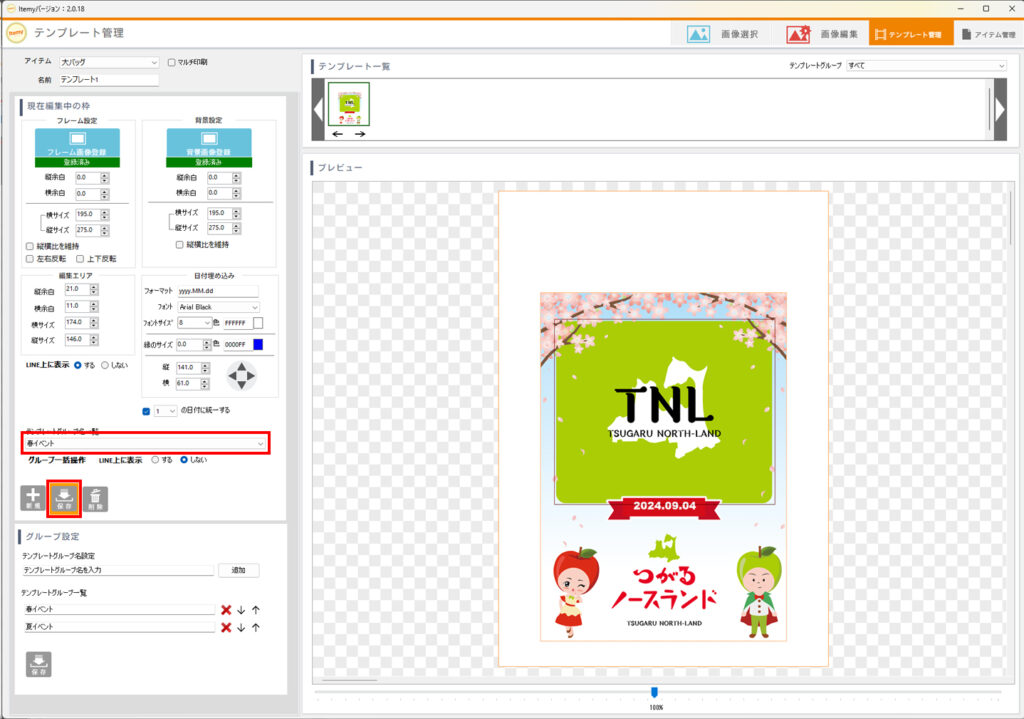
Task: Click the 追加 button for group name
Action: click(x=238, y=570)
